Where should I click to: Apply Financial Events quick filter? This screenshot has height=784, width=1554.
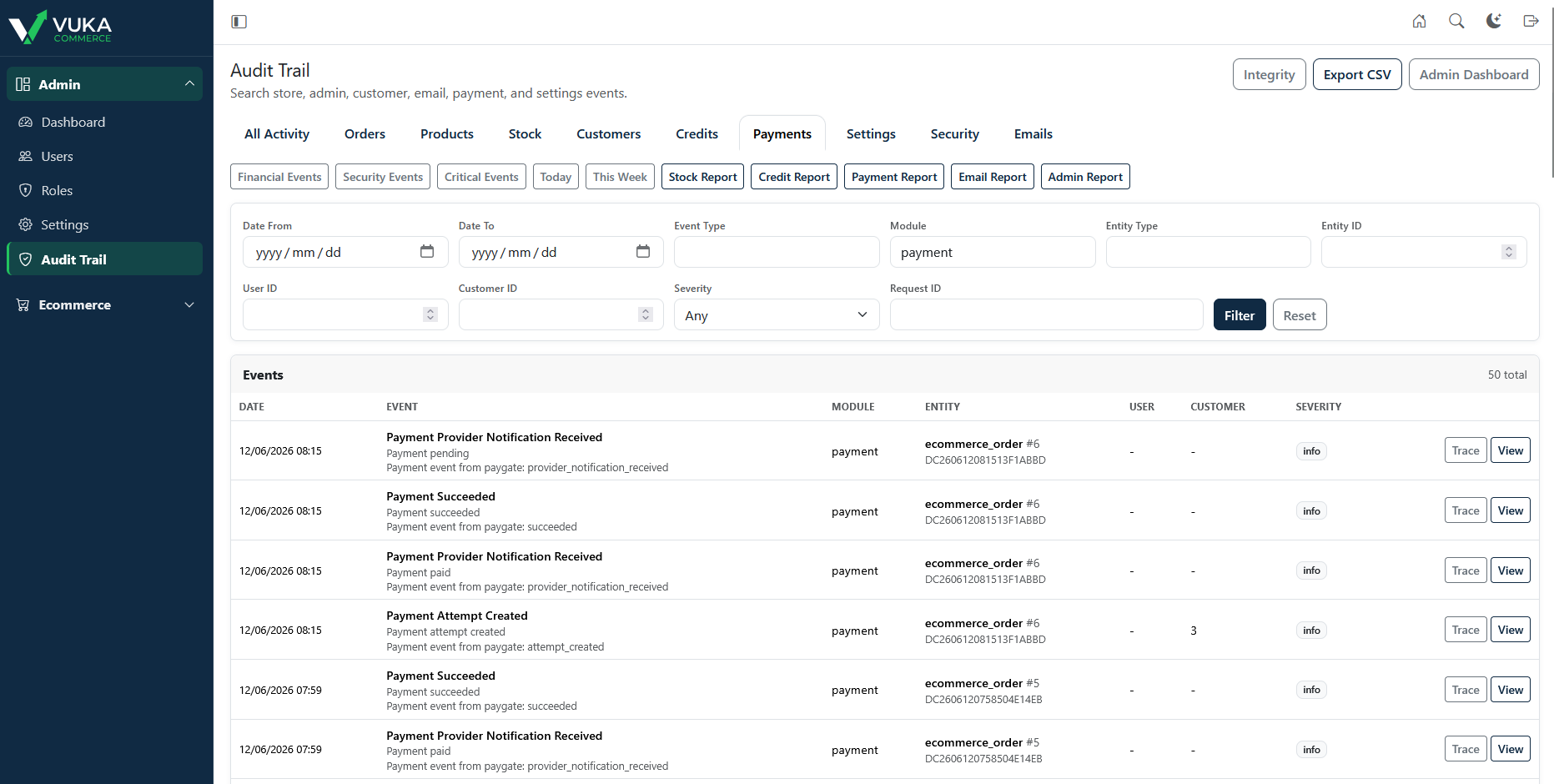(x=279, y=177)
